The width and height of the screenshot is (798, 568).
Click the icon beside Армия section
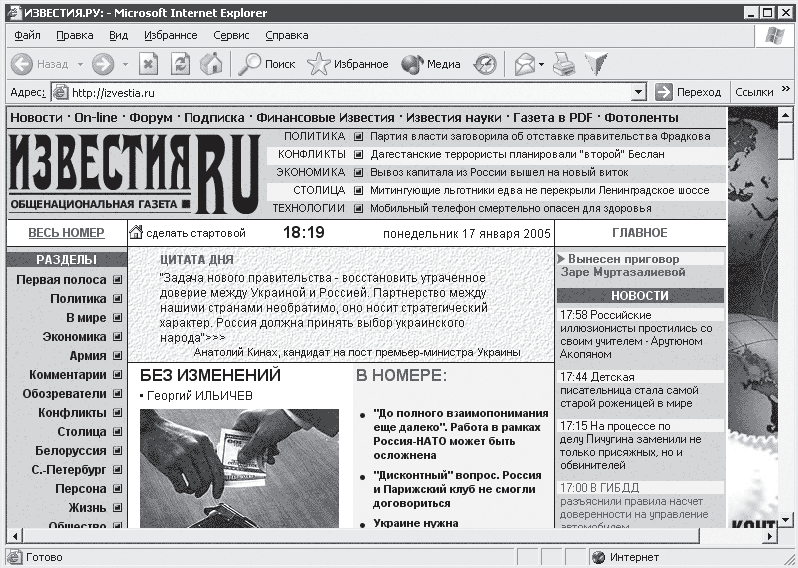(118, 355)
